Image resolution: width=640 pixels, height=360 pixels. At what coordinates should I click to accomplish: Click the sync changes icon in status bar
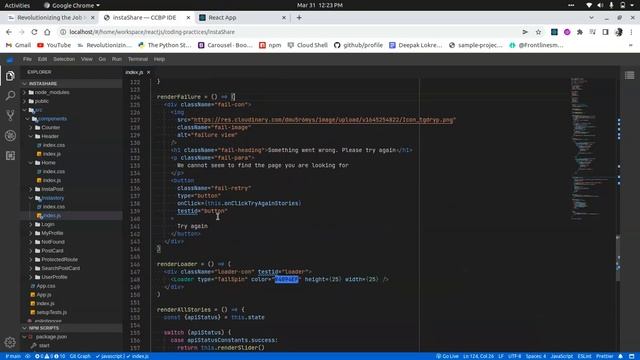point(28,356)
